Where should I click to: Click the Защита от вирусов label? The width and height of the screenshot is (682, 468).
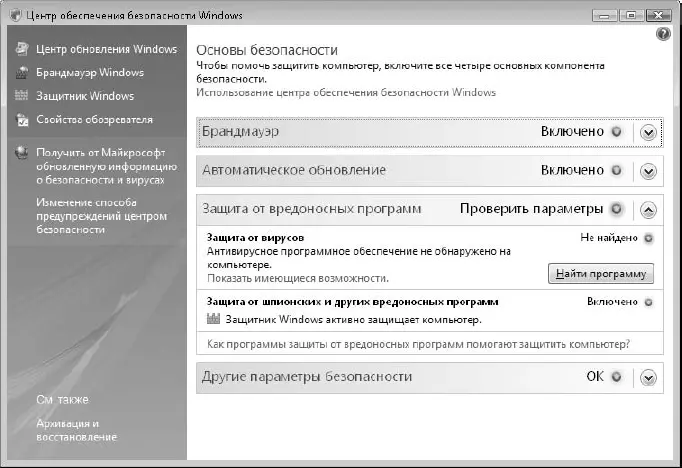pyautogui.click(x=255, y=237)
